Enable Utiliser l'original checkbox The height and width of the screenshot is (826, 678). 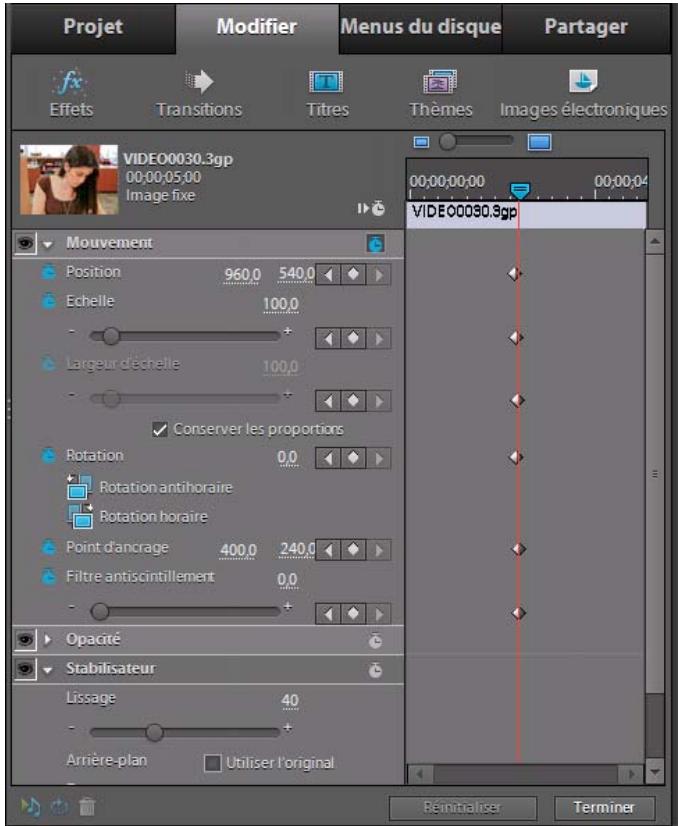pos(212,763)
